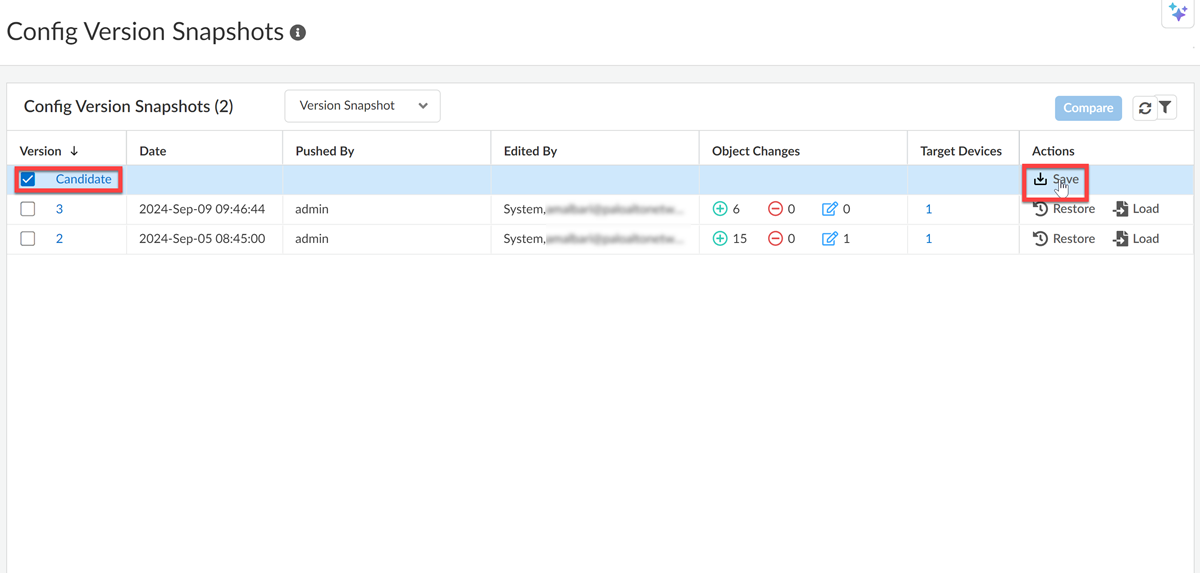Click the Pushed By column header
Screen dimensions: 1200x573
325,151
